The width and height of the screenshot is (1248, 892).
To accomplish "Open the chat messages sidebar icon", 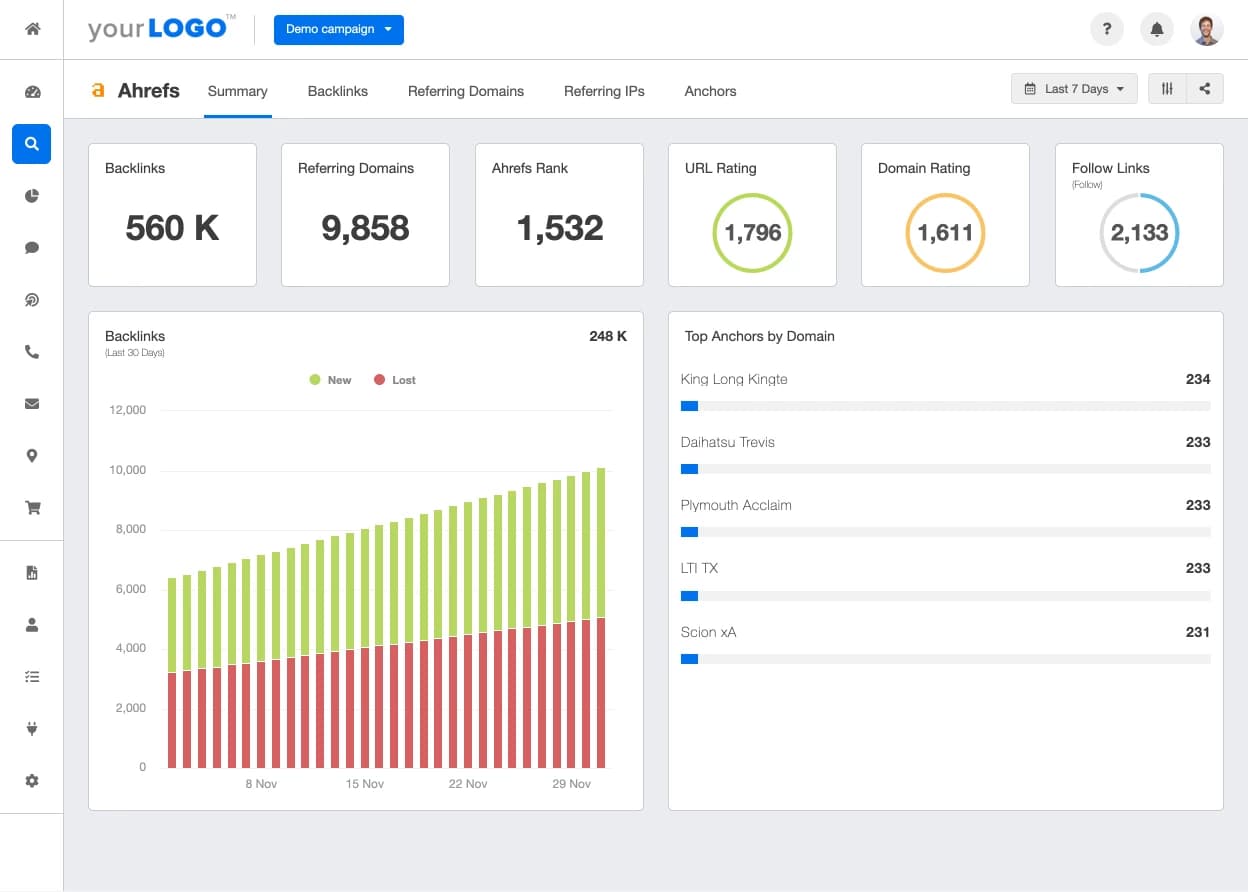I will coord(31,248).
